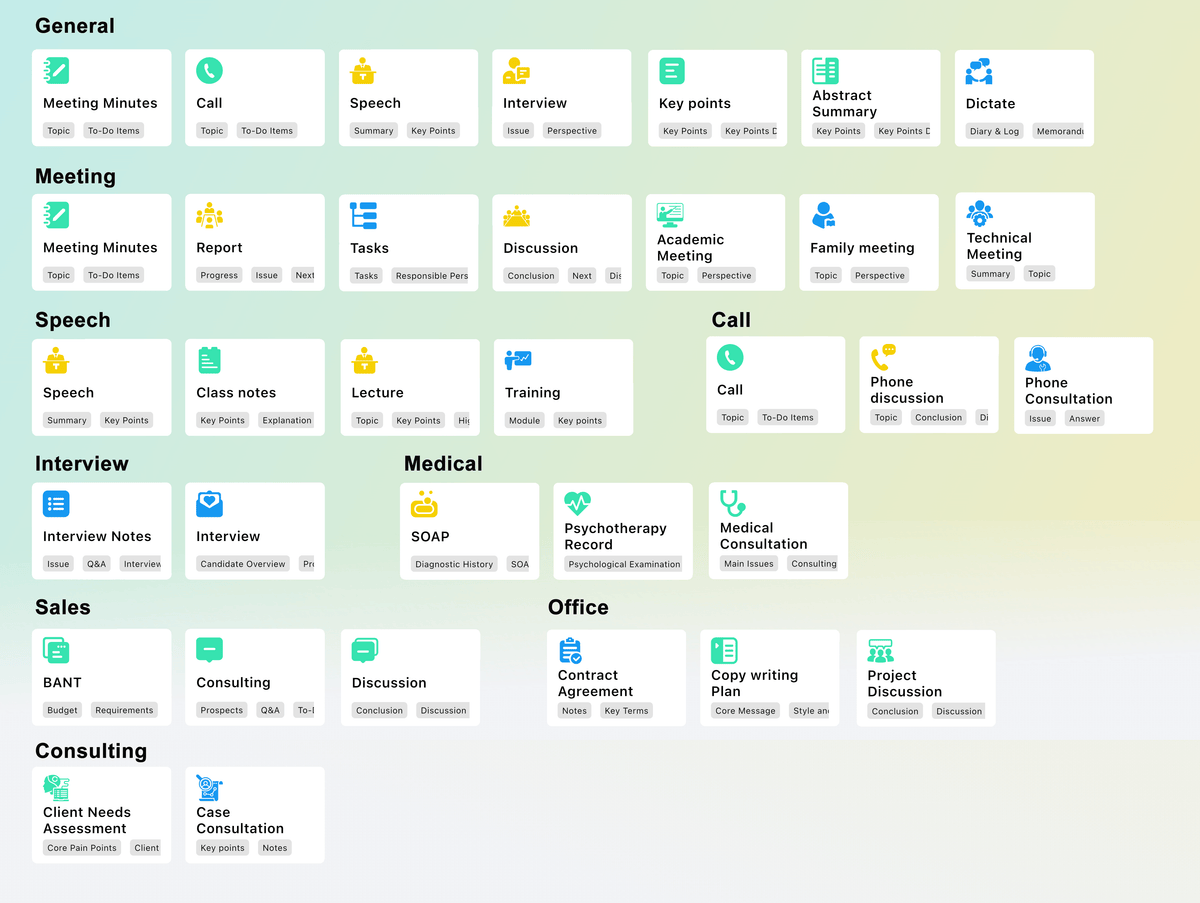Open the Copy writing Plan template

coord(769,677)
